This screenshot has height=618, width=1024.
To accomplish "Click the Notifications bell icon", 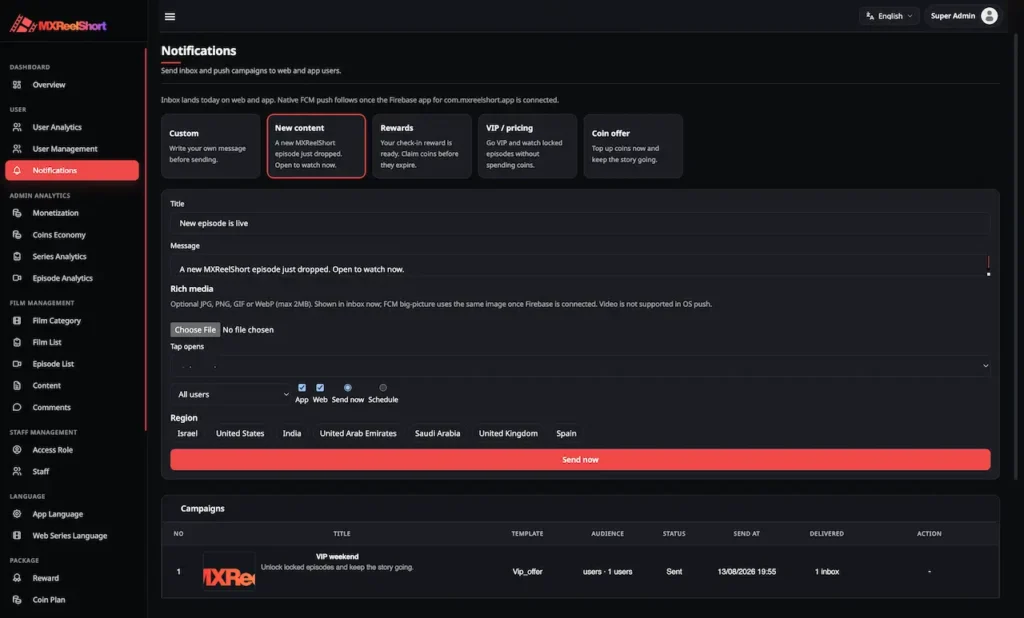I will click(x=17, y=171).
